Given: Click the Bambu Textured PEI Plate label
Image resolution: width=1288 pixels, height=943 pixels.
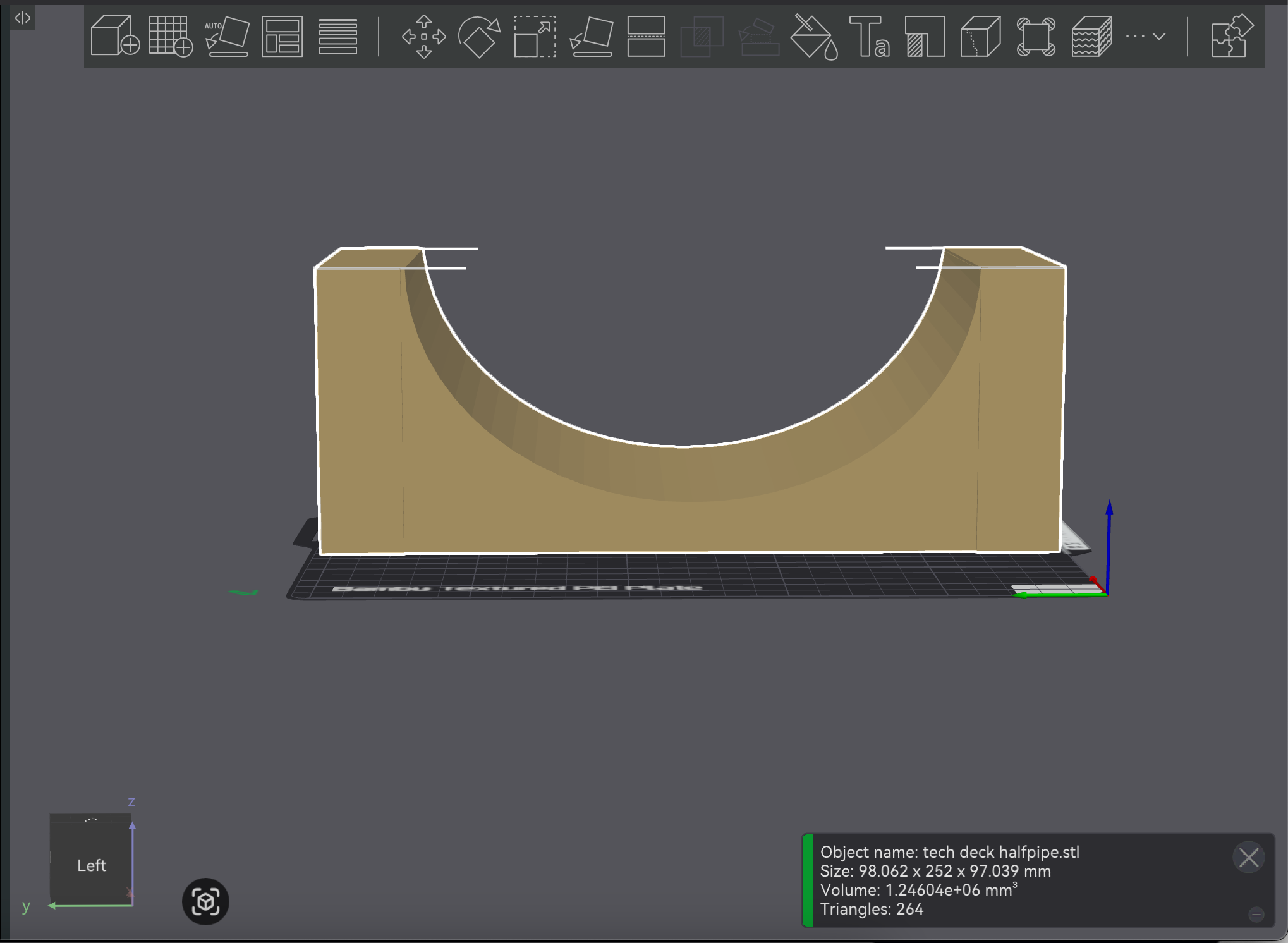Looking at the screenshot, I should click(517, 588).
